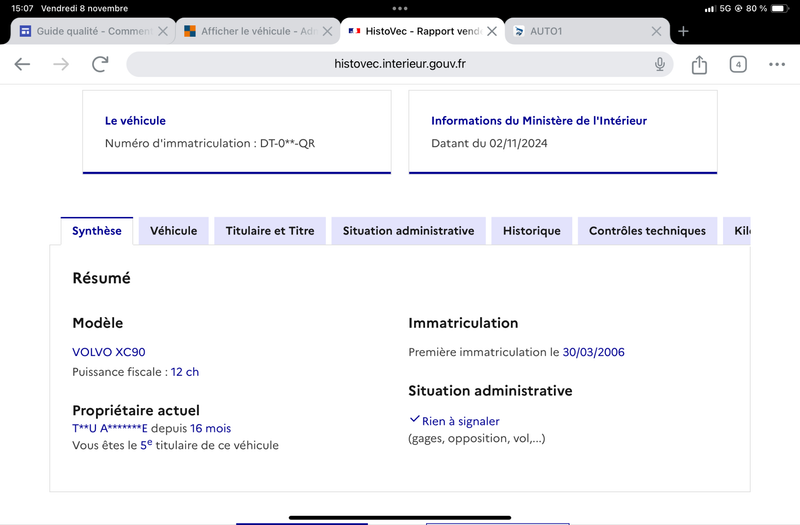
Task: Tap the battery indicator in status bar
Action: (780, 8)
